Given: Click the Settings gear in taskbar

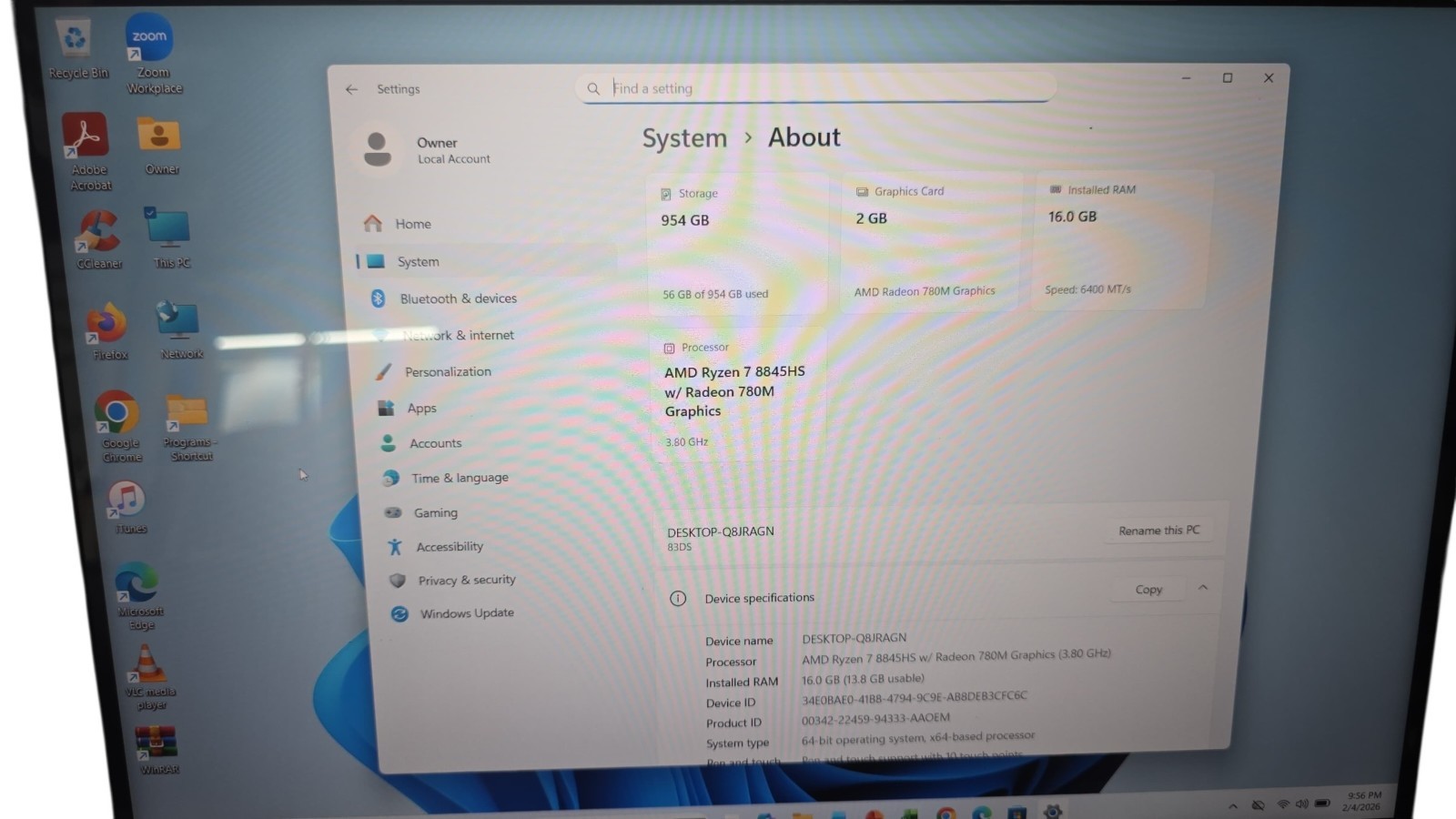Looking at the screenshot, I should point(1053,812).
